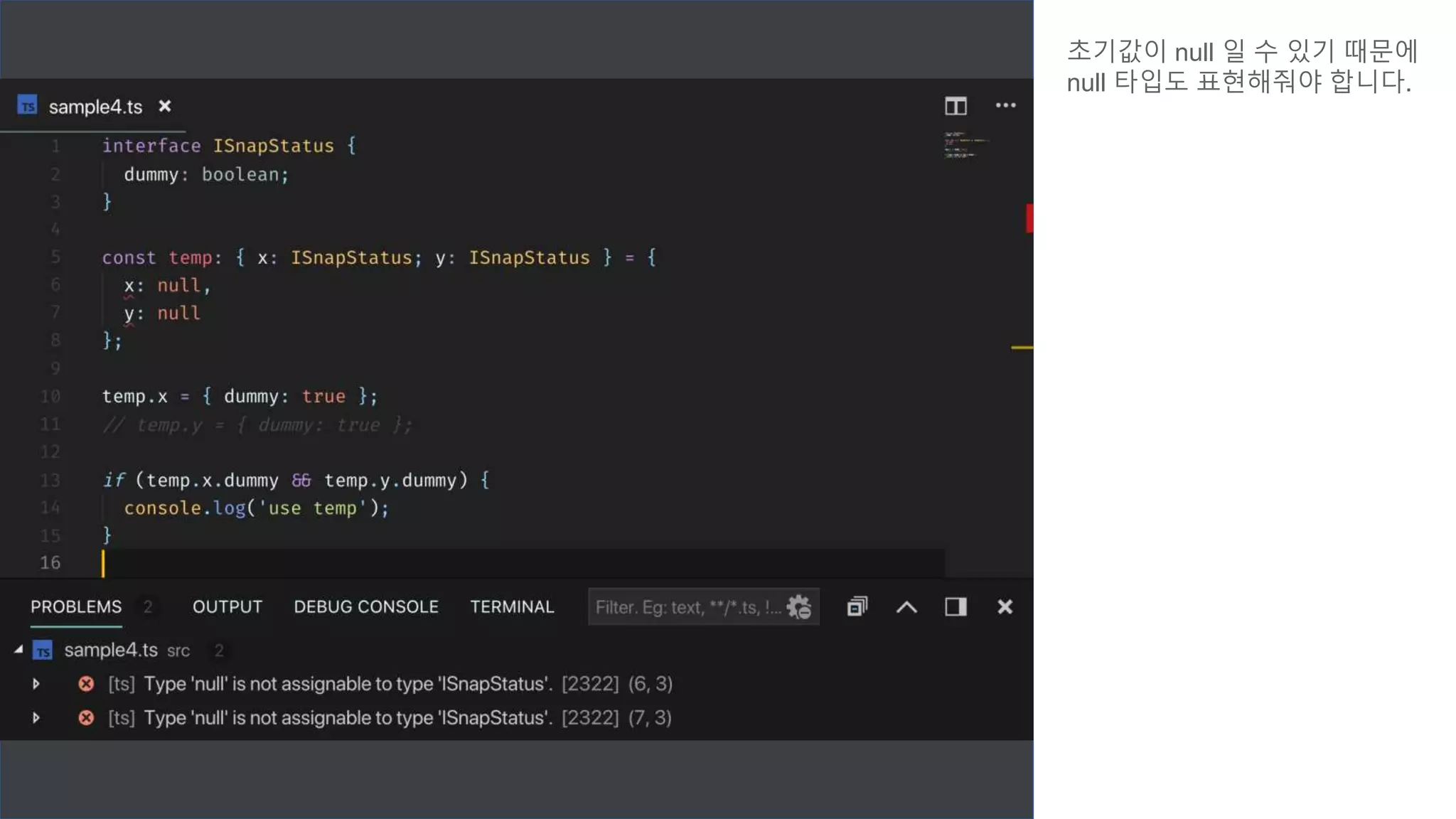Click the code minimap preview

point(964,146)
